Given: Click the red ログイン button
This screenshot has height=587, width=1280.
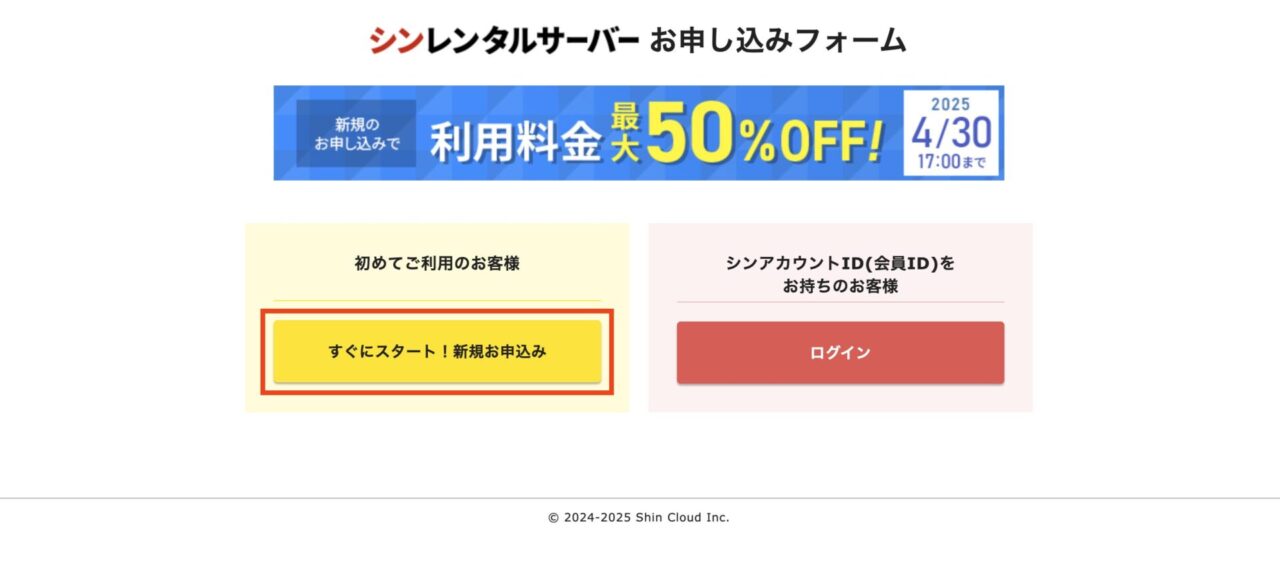Looking at the screenshot, I should pyautogui.click(x=840, y=353).
